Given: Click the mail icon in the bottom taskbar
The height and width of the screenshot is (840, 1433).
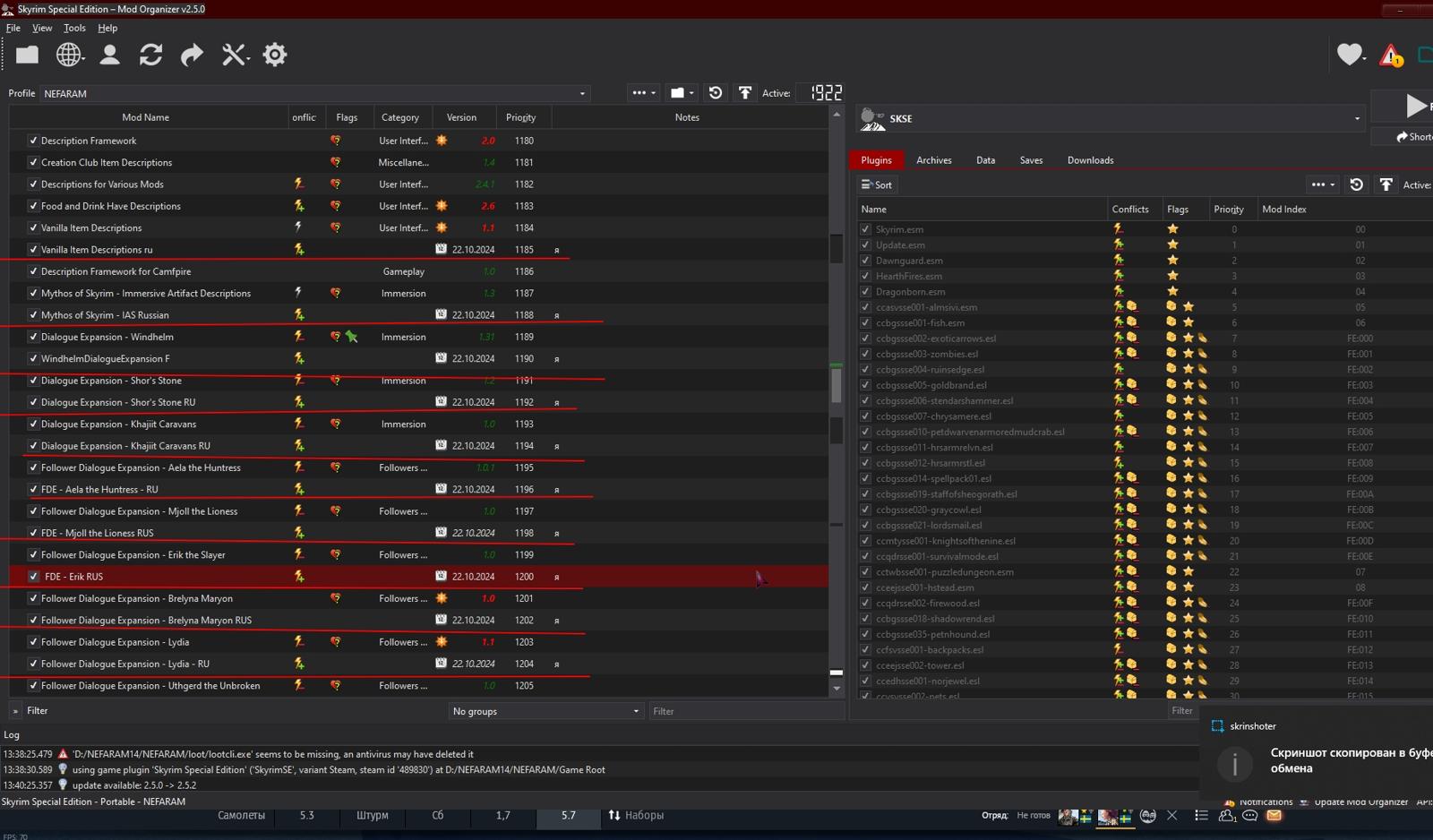Looking at the screenshot, I should point(1274,815).
